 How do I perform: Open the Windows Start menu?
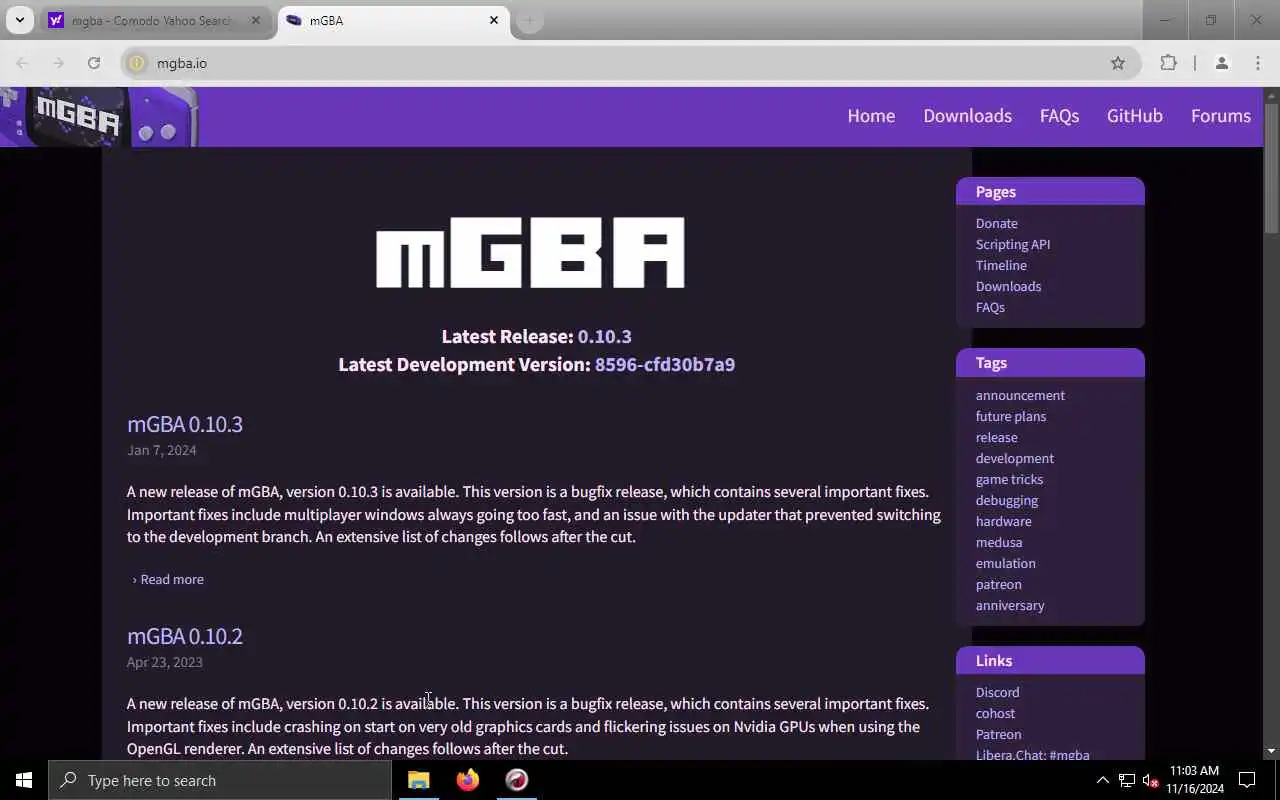[x=24, y=780]
